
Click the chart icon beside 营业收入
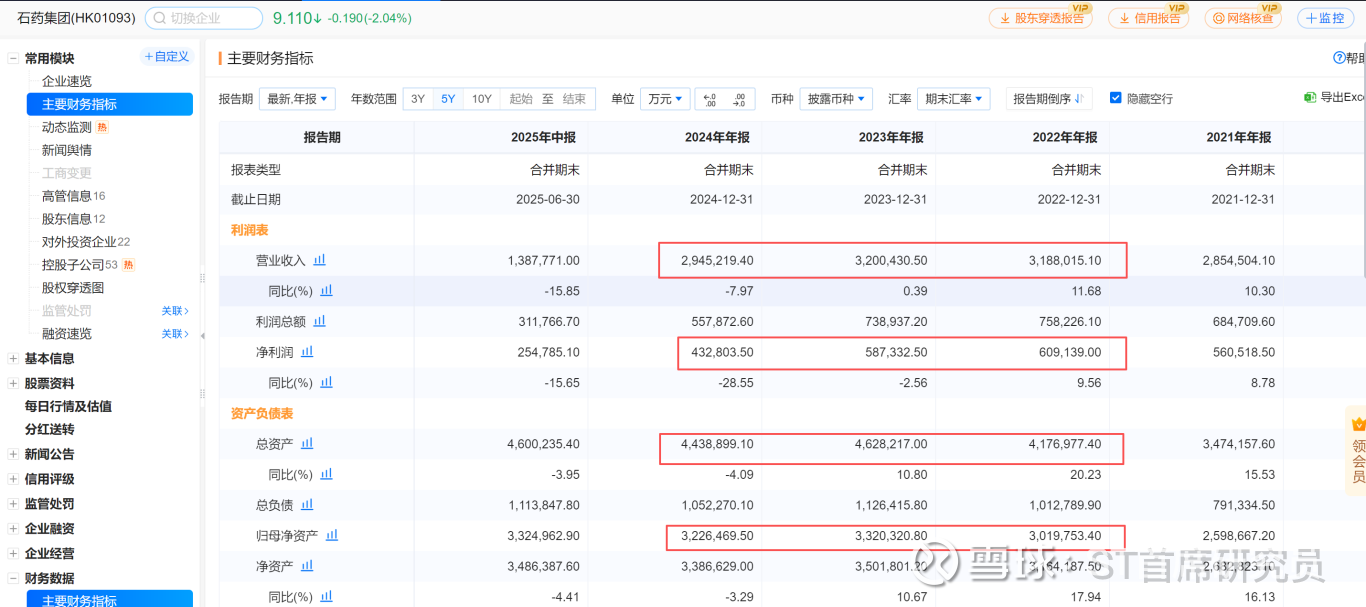coord(320,260)
